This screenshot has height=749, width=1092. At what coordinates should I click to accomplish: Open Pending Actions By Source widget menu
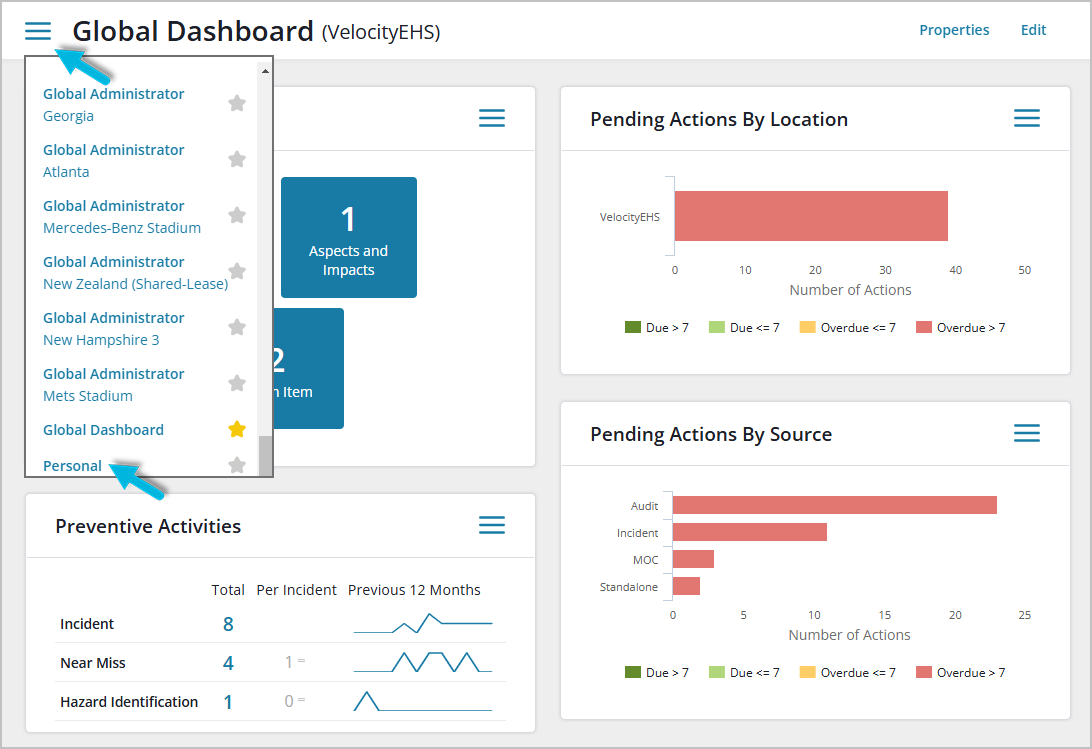(x=1027, y=433)
